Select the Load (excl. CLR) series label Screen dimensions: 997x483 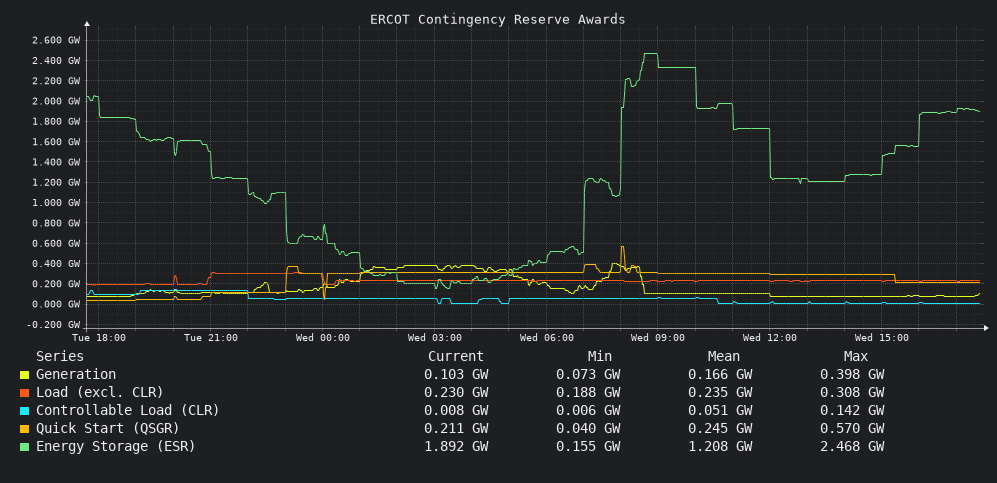click(100, 393)
